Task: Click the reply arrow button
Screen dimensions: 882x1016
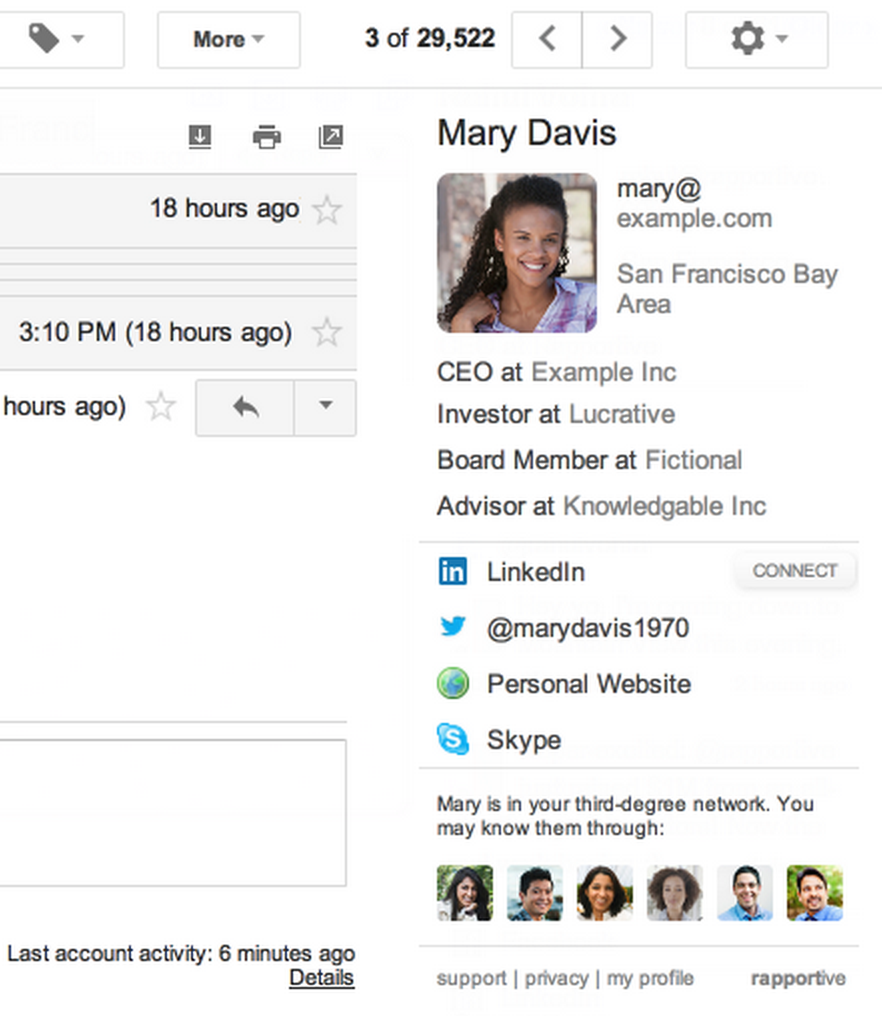Action: [245, 407]
